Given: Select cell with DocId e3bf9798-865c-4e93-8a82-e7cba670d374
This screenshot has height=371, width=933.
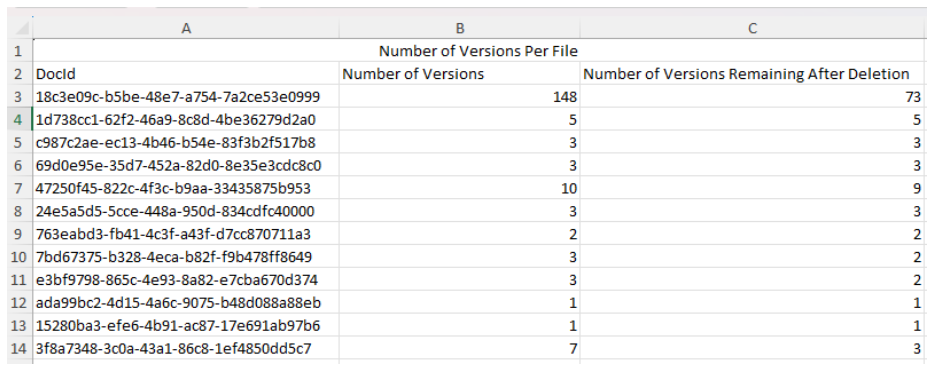Looking at the screenshot, I should coord(186,280).
